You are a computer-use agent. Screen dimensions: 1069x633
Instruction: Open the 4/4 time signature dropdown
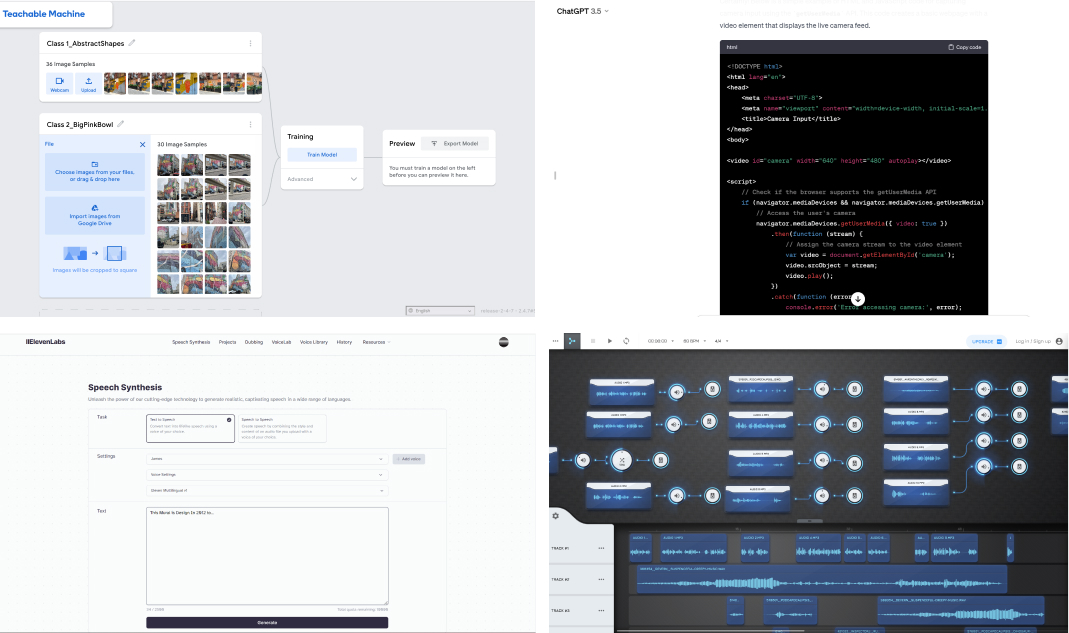[x=722, y=341]
